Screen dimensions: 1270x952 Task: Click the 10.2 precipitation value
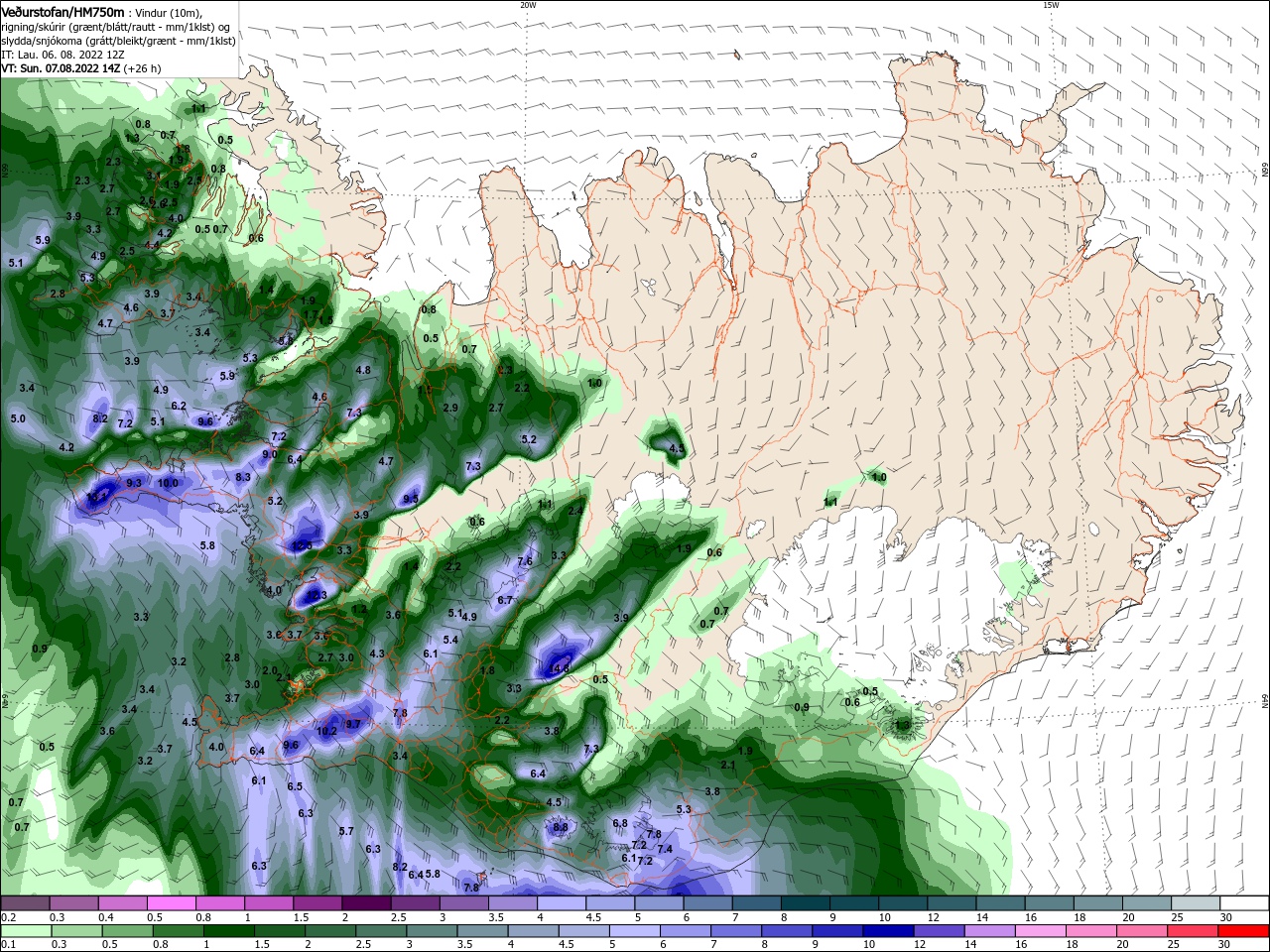326,731
